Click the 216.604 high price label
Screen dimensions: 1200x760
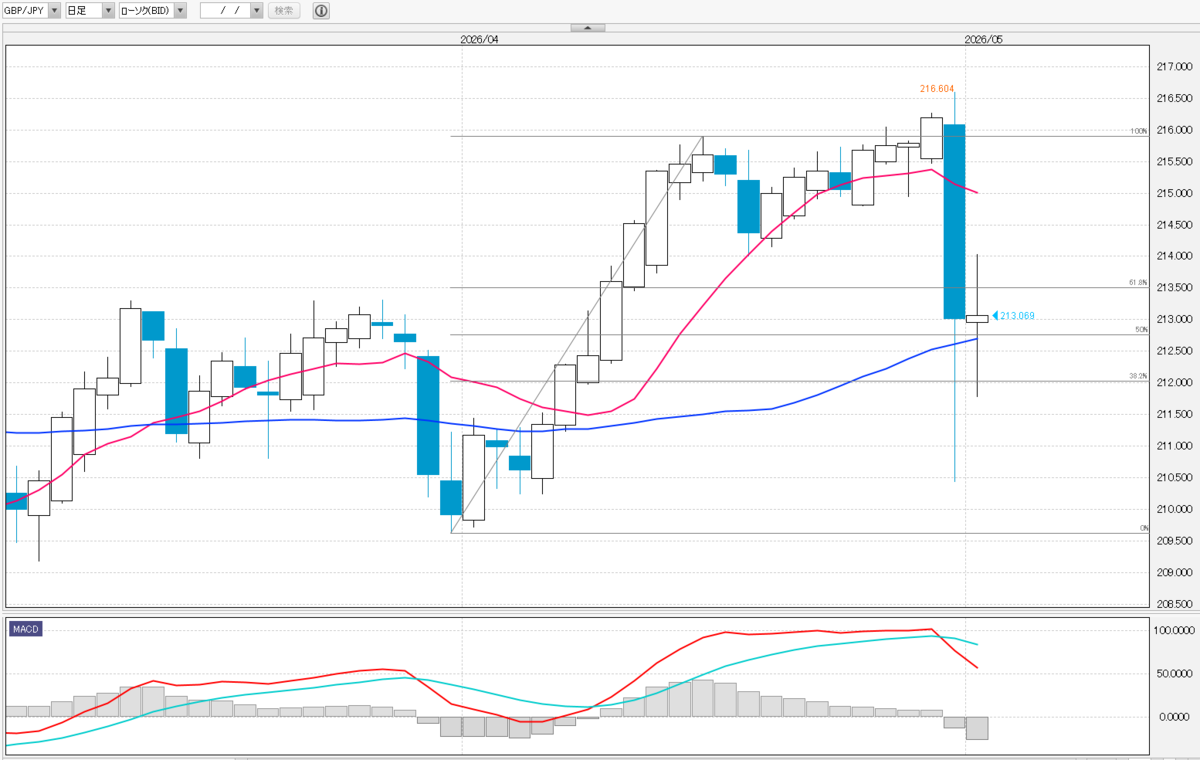coord(937,89)
